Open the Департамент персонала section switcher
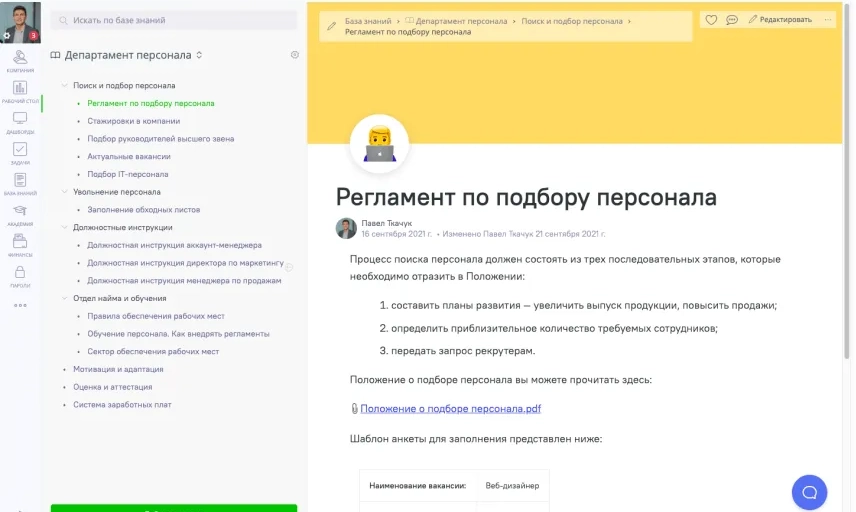 click(x=199, y=55)
